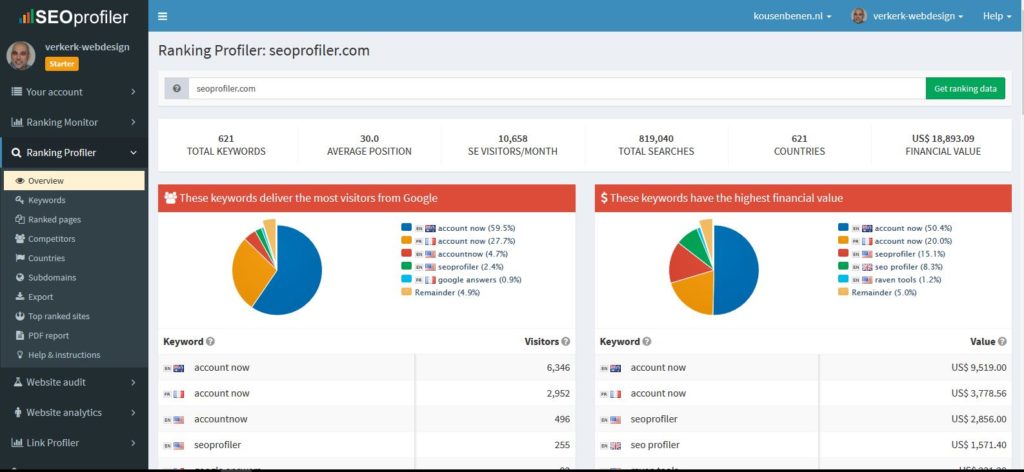This screenshot has width=1024, height=472.
Task: Click the question mark icon beside domain field
Action: (x=176, y=88)
